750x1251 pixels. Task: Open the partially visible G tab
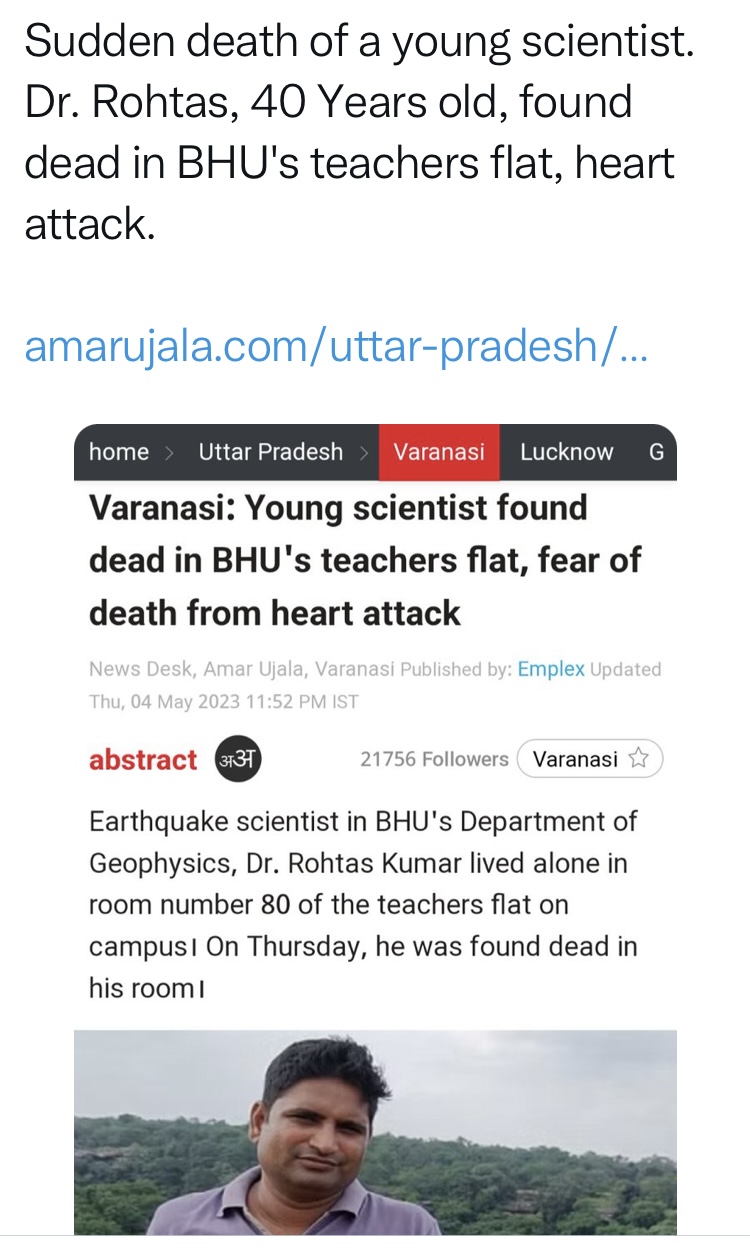[x=656, y=452]
